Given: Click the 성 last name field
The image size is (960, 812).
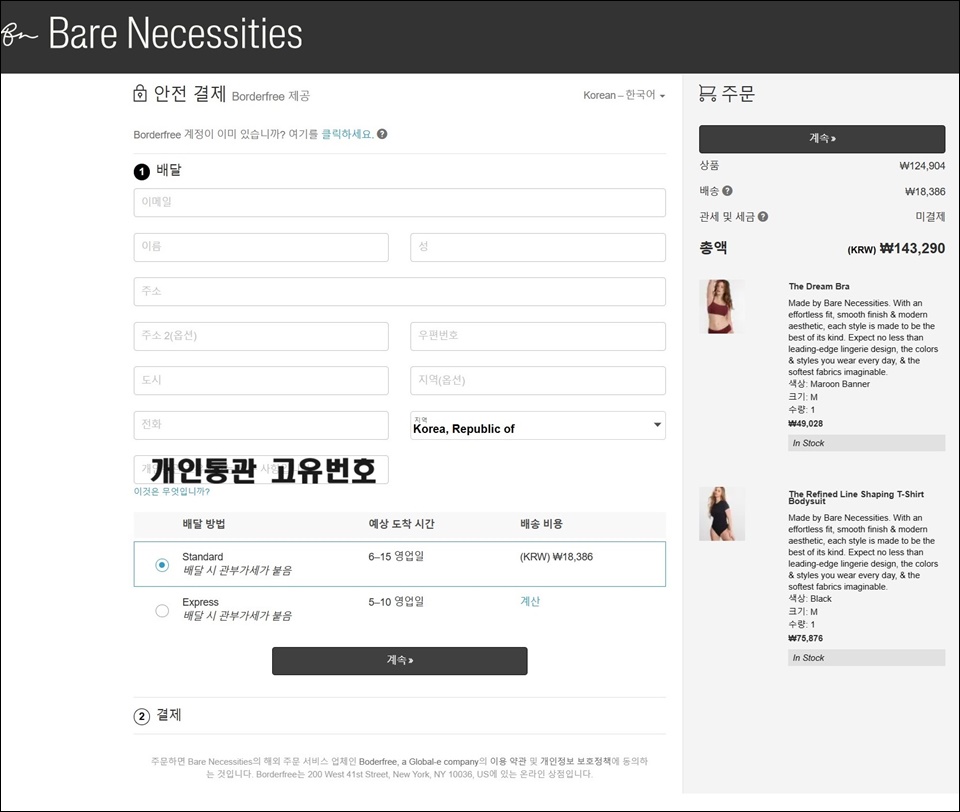Looking at the screenshot, I should [538, 247].
